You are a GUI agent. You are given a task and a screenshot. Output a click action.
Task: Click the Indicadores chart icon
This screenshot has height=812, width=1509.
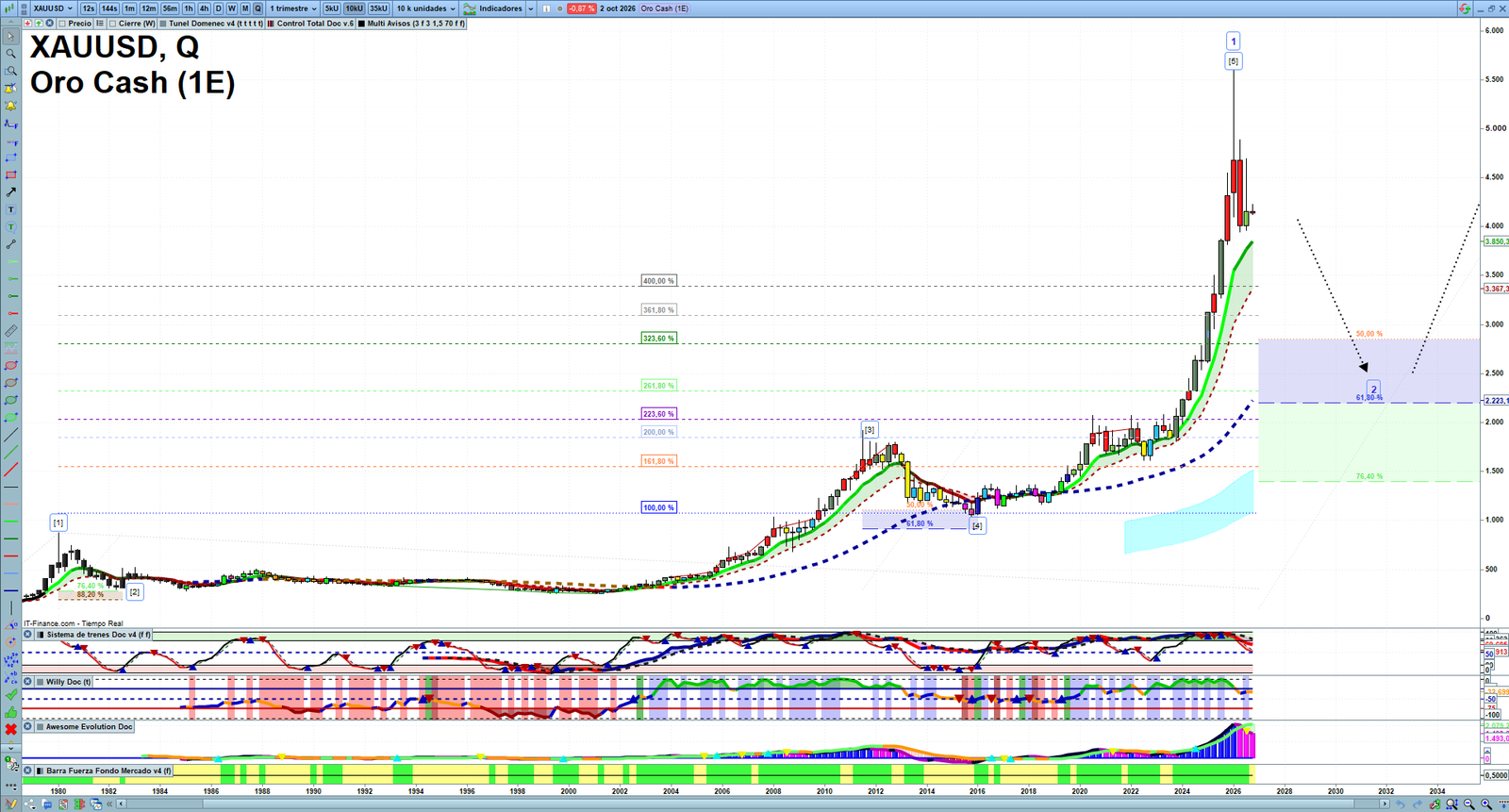(470, 8)
